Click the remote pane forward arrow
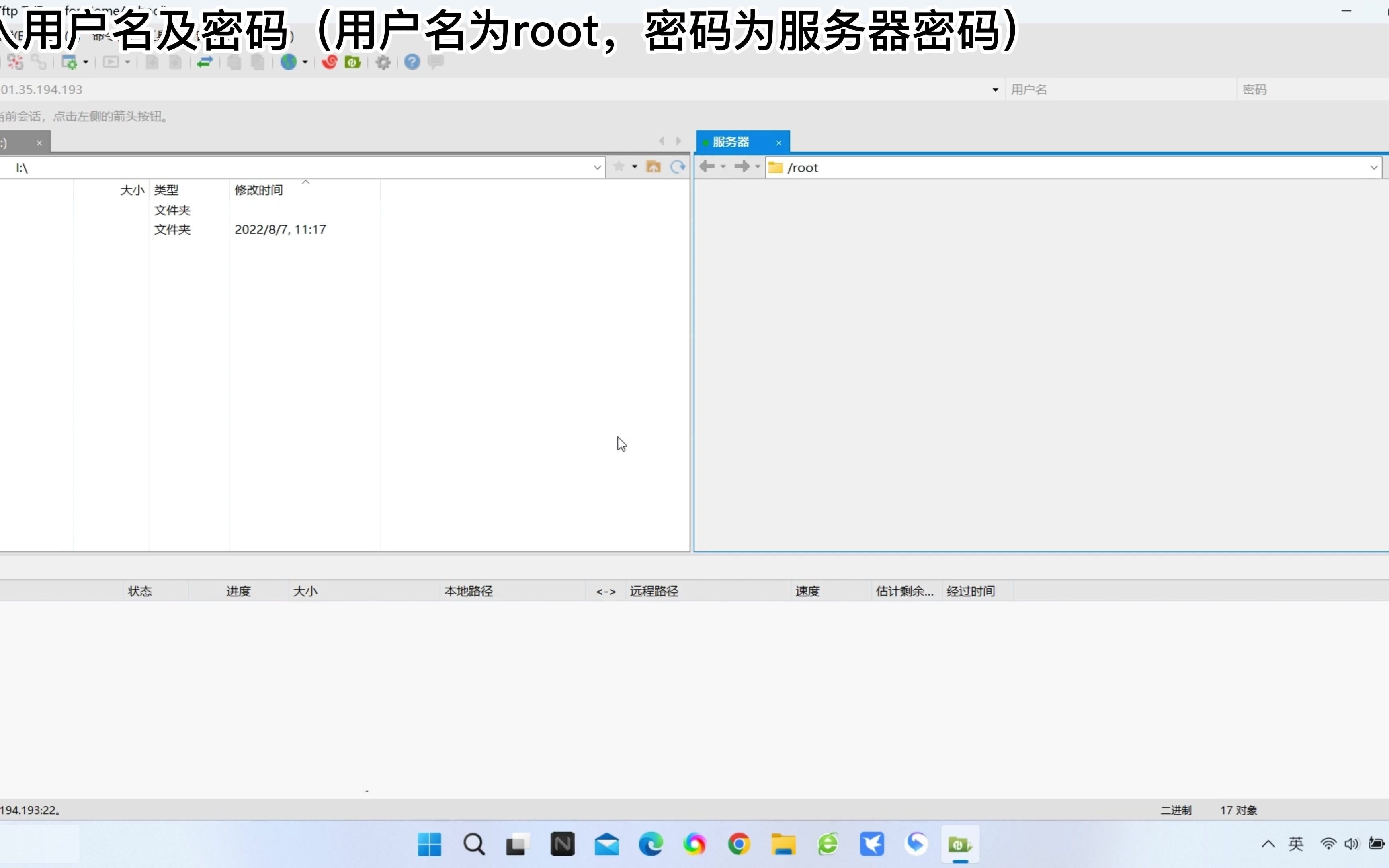This screenshot has width=1389, height=868. click(x=742, y=166)
